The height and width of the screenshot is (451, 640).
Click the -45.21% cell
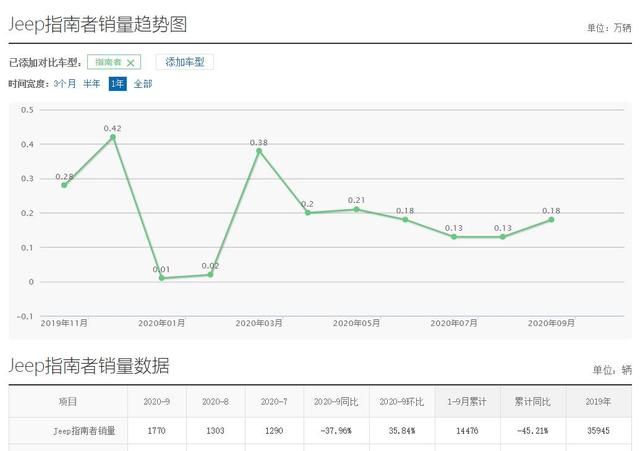[x=533, y=431]
